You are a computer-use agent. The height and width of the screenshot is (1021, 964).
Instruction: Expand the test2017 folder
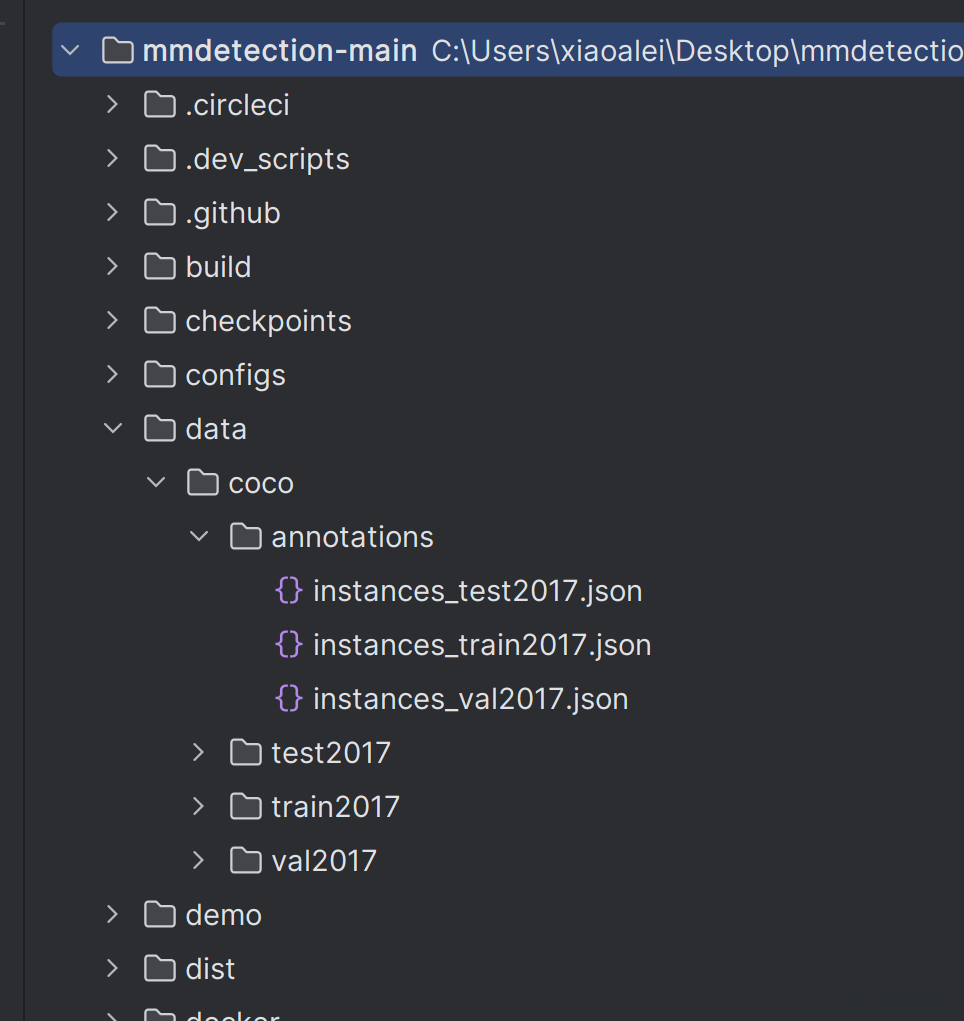199,753
